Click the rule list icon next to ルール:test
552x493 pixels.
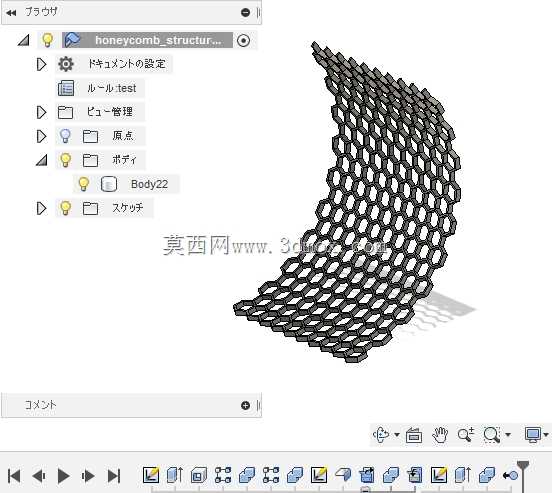tap(66, 88)
